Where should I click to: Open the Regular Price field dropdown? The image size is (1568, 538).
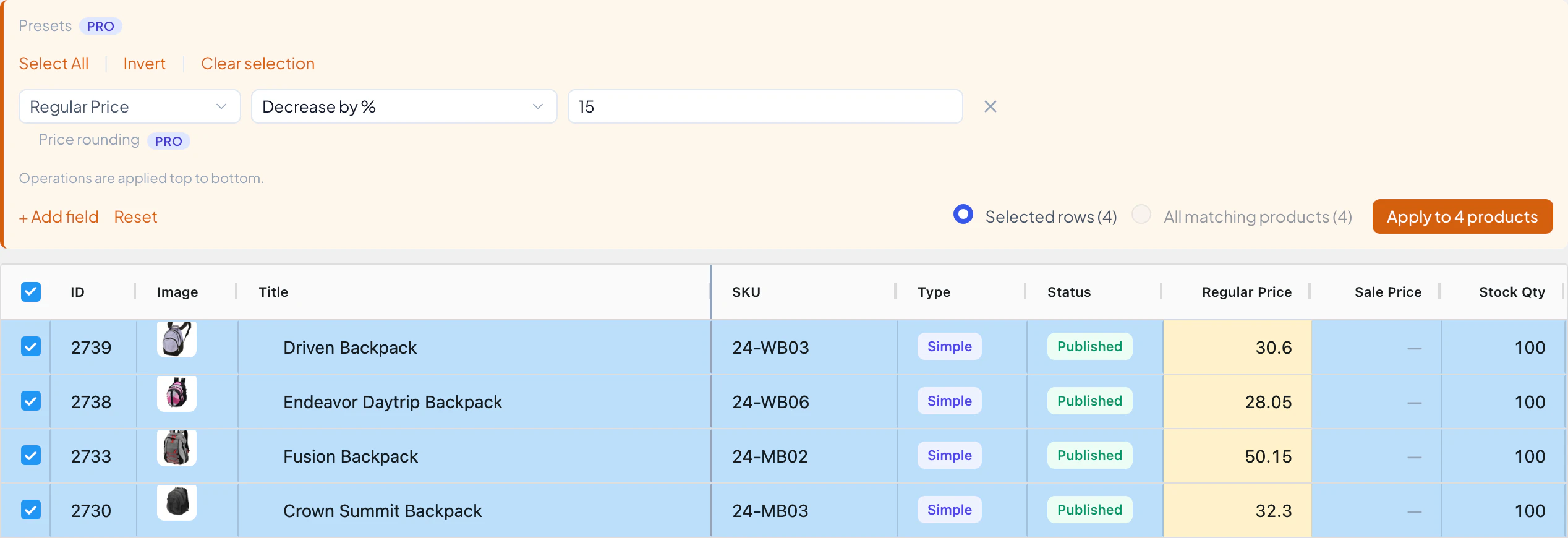130,106
